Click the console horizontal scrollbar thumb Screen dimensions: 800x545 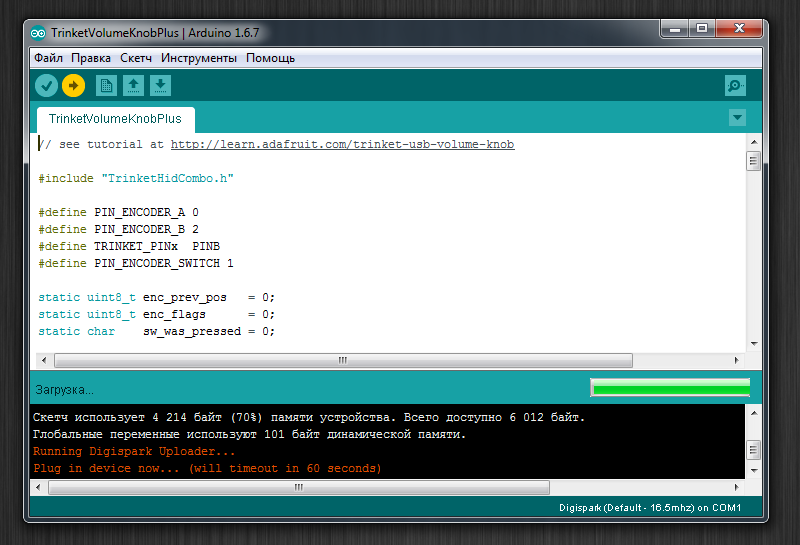pos(299,487)
